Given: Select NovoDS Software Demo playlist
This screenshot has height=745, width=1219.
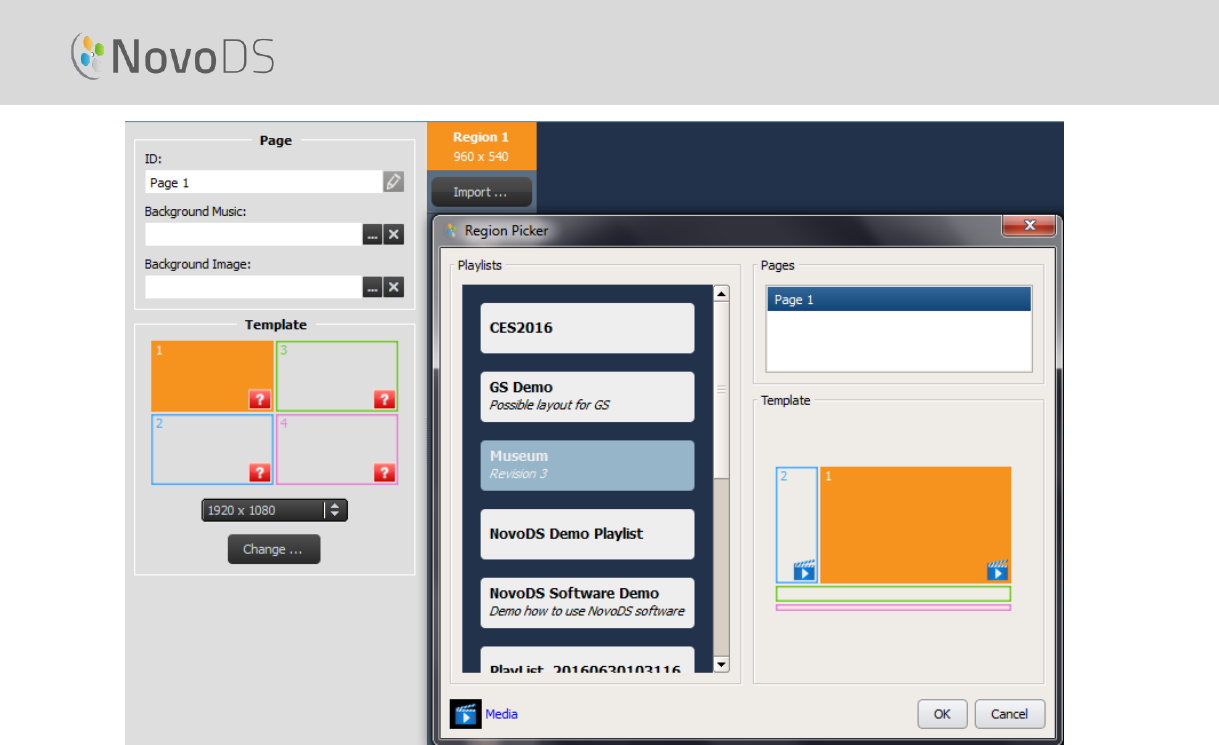Looking at the screenshot, I should point(587,602).
